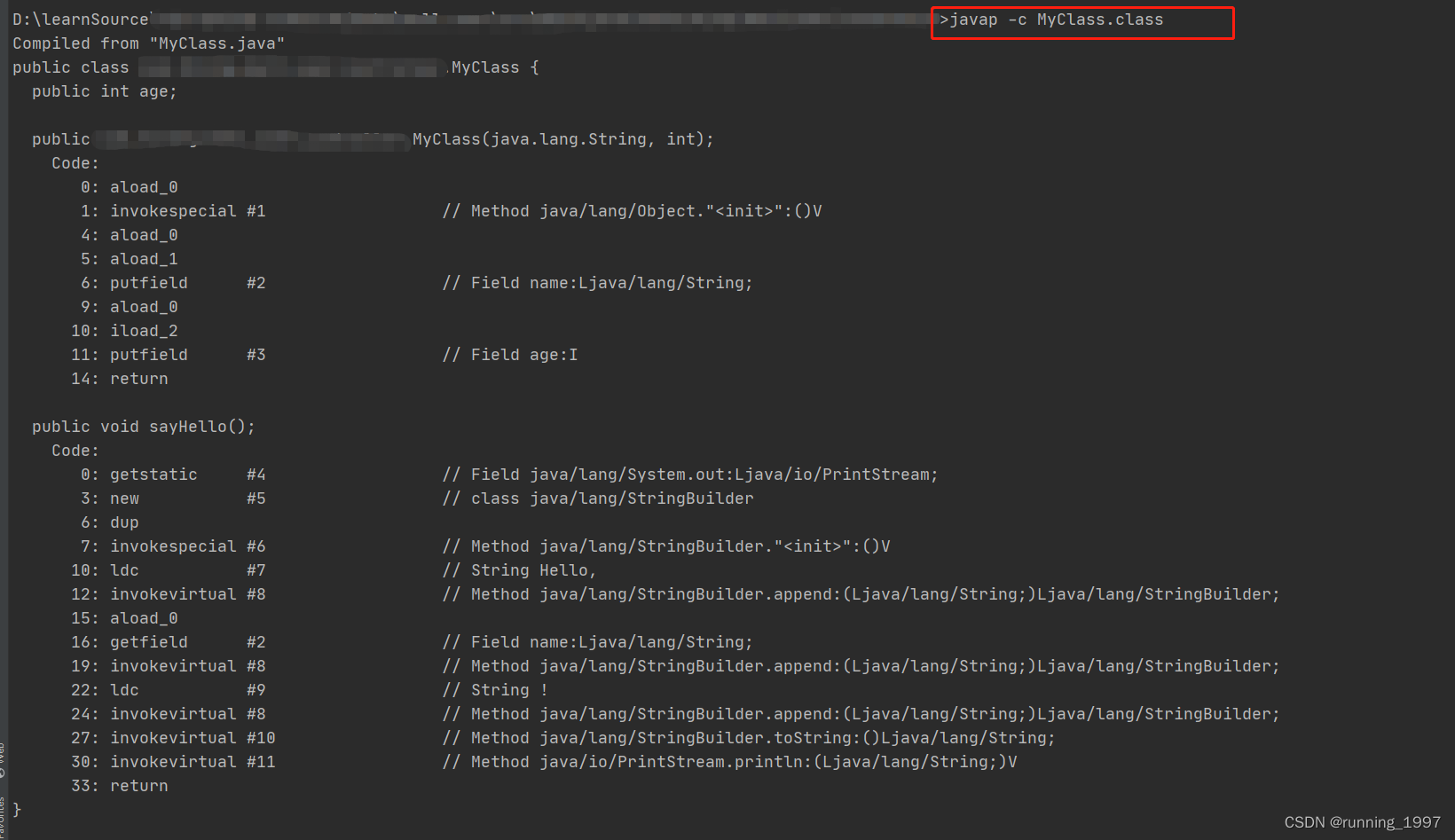Screen dimensions: 1455x840
Task: Select comment 'Method java/lang/Object."<init>":()V'
Action: tap(647, 211)
